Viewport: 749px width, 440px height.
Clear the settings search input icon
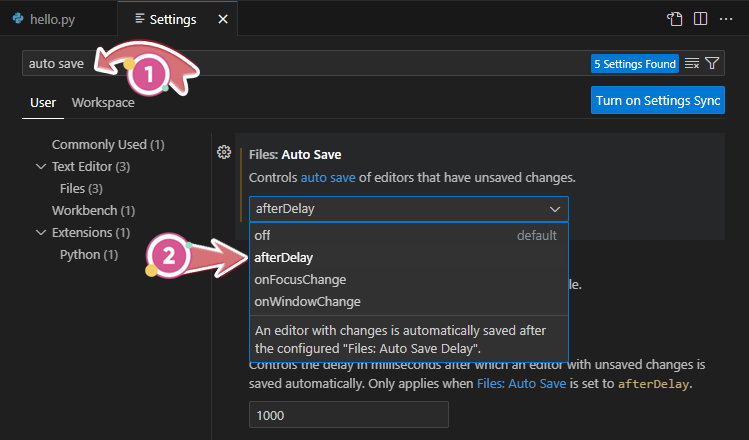tap(692, 64)
